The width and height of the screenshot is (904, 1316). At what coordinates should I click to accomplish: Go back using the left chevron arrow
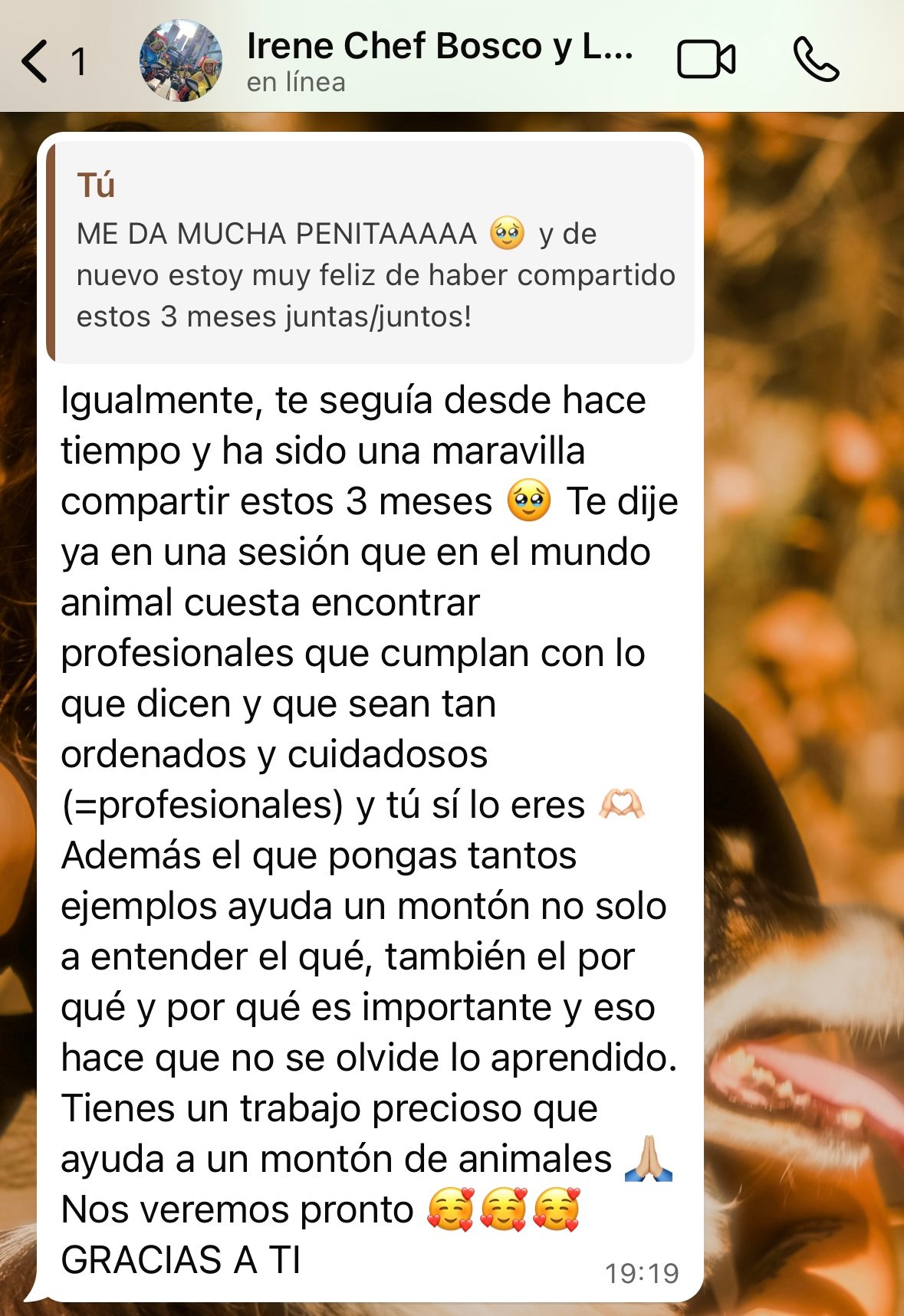point(35,61)
